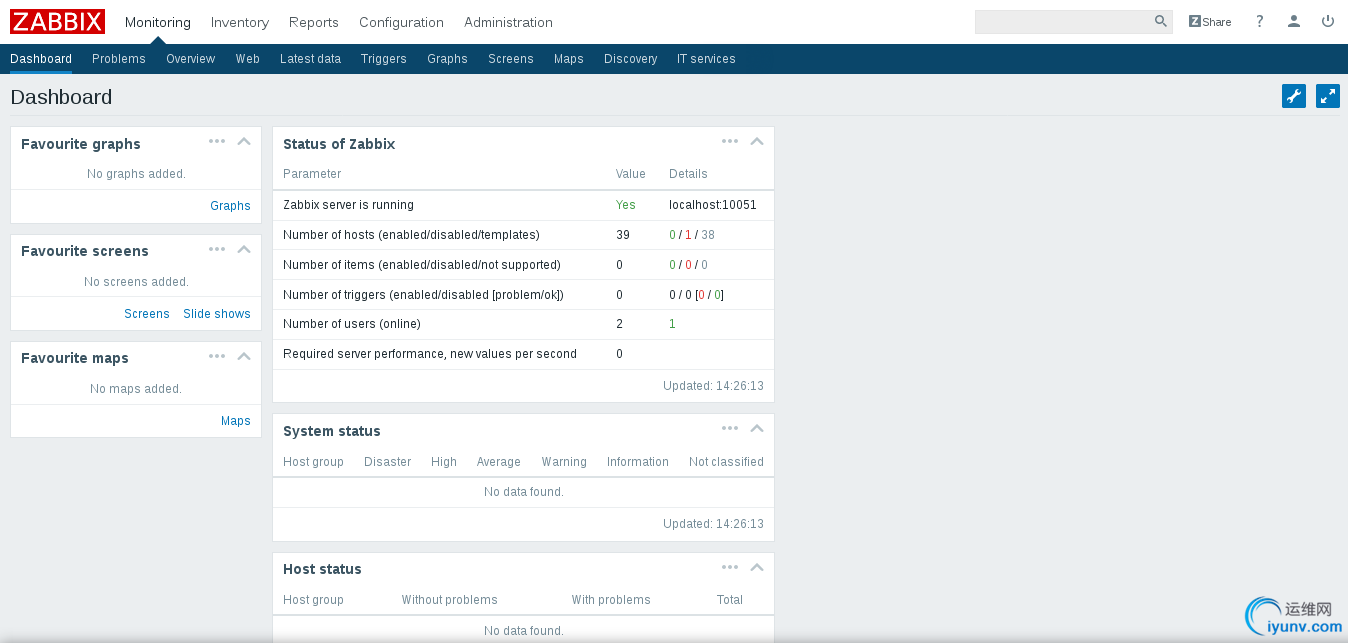This screenshot has height=643, width=1348.
Task: Open the user profile icon
Action: [x=1294, y=21]
